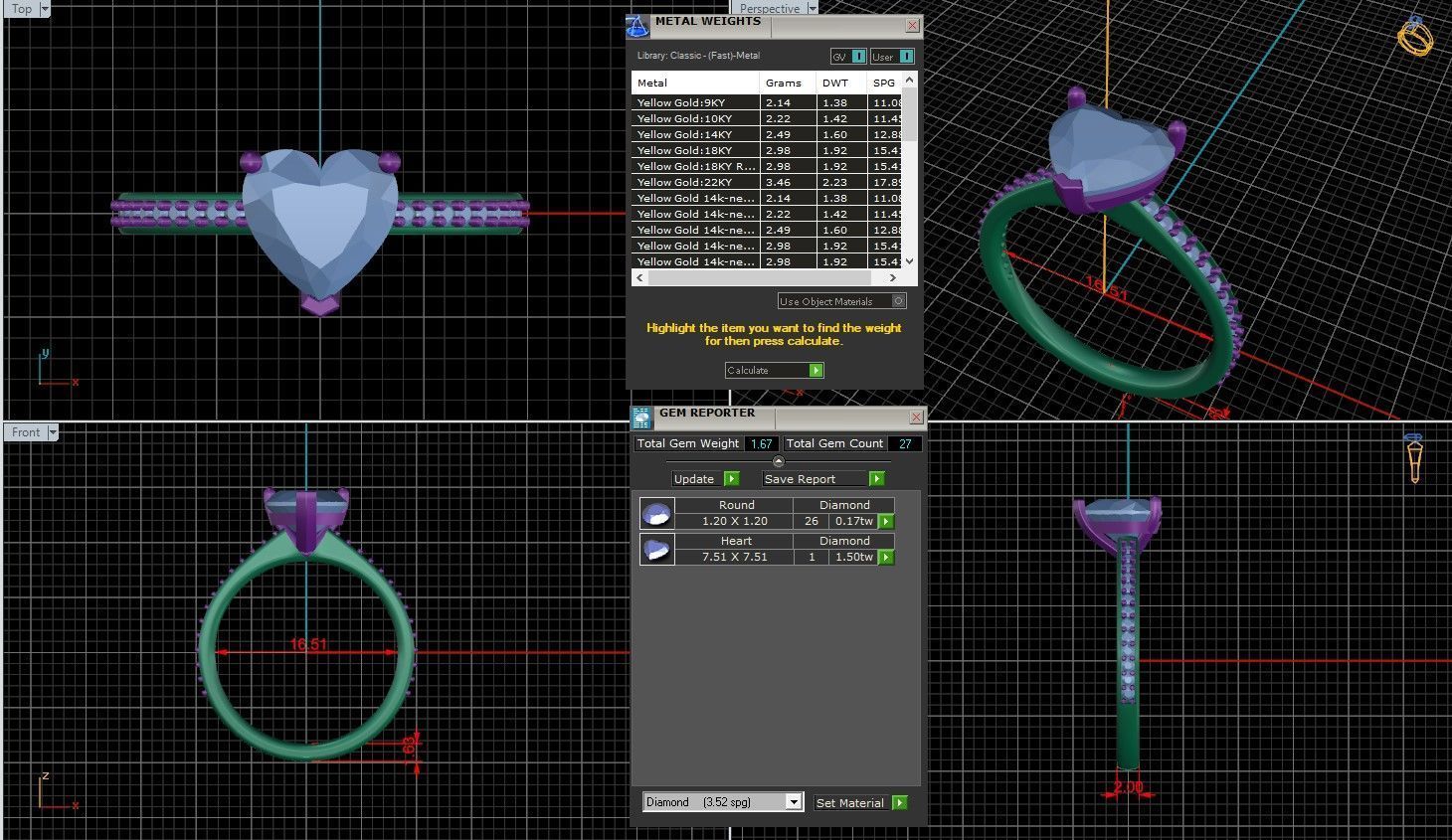Click the 7.51 X 7.51 size cell
This screenshot has height=840, width=1452.
point(735,558)
